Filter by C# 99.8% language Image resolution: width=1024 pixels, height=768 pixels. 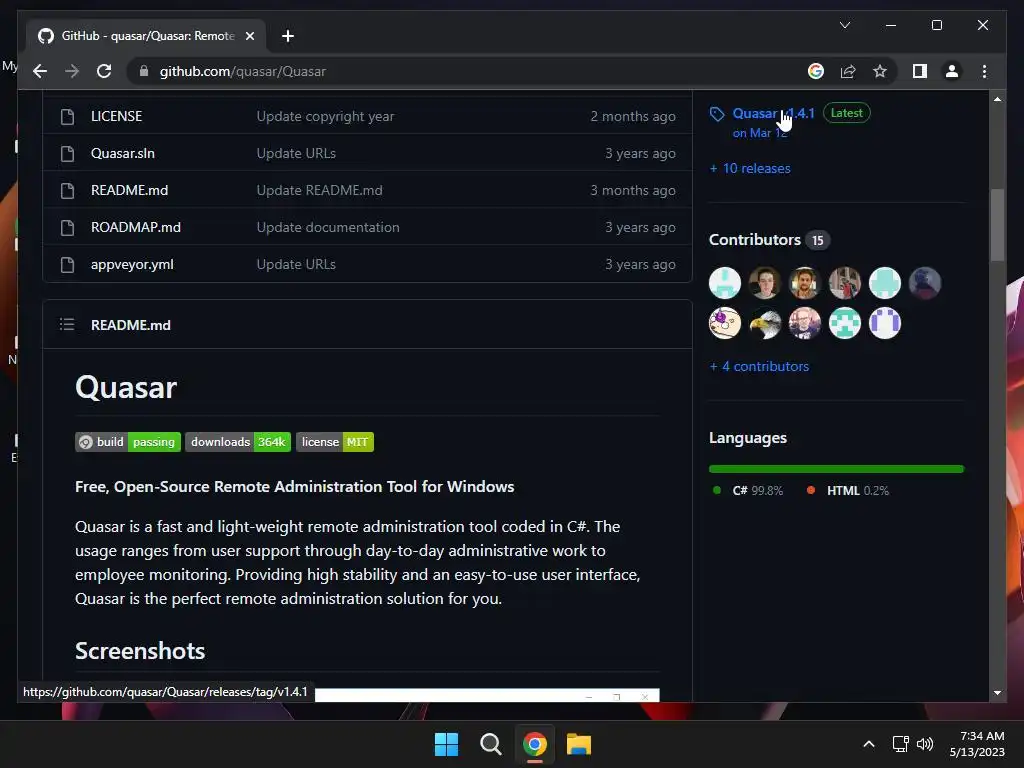[x=748, y=490]
